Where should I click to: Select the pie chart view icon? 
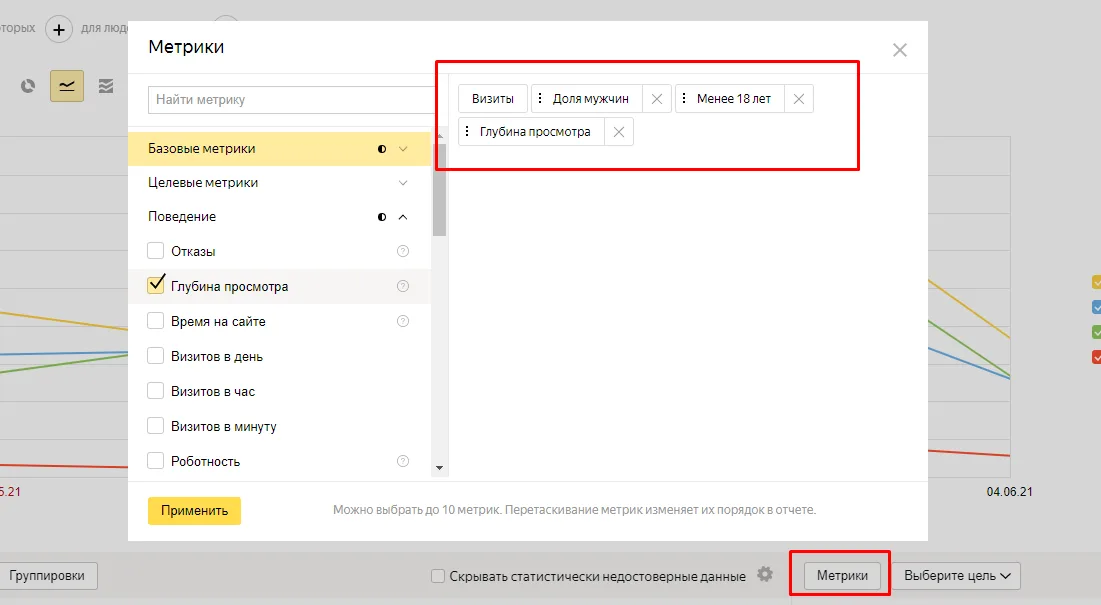click(x=28, y=86)
